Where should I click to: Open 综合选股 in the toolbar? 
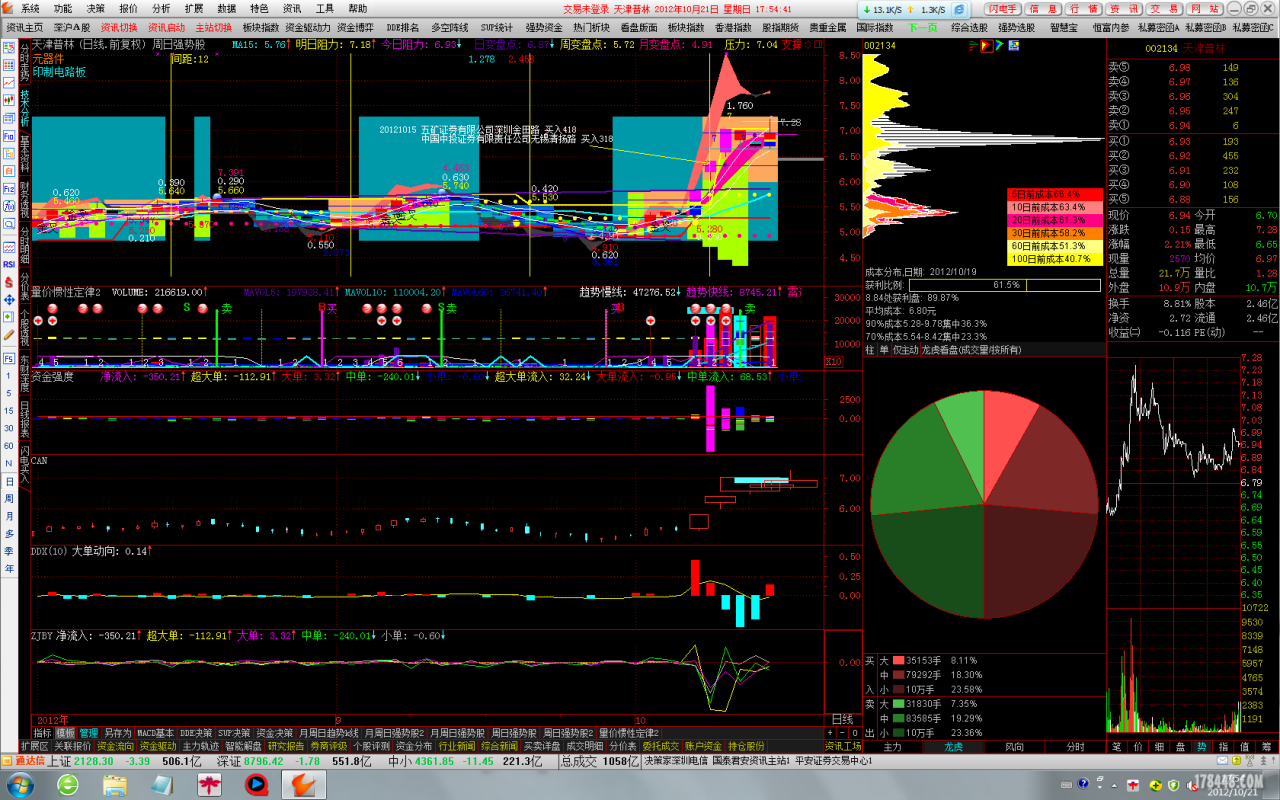[969, 27]
